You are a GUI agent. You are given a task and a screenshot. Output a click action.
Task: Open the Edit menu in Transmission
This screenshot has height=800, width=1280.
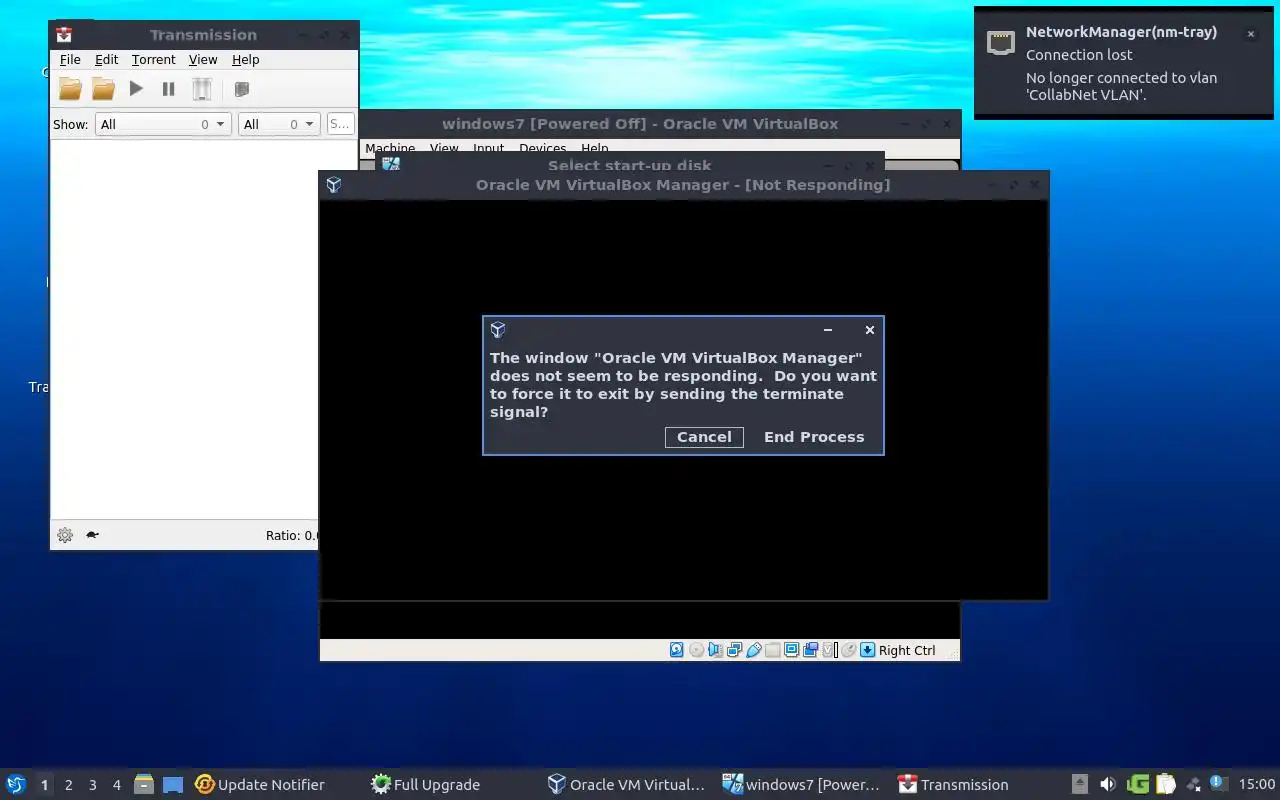pos(106,60)
